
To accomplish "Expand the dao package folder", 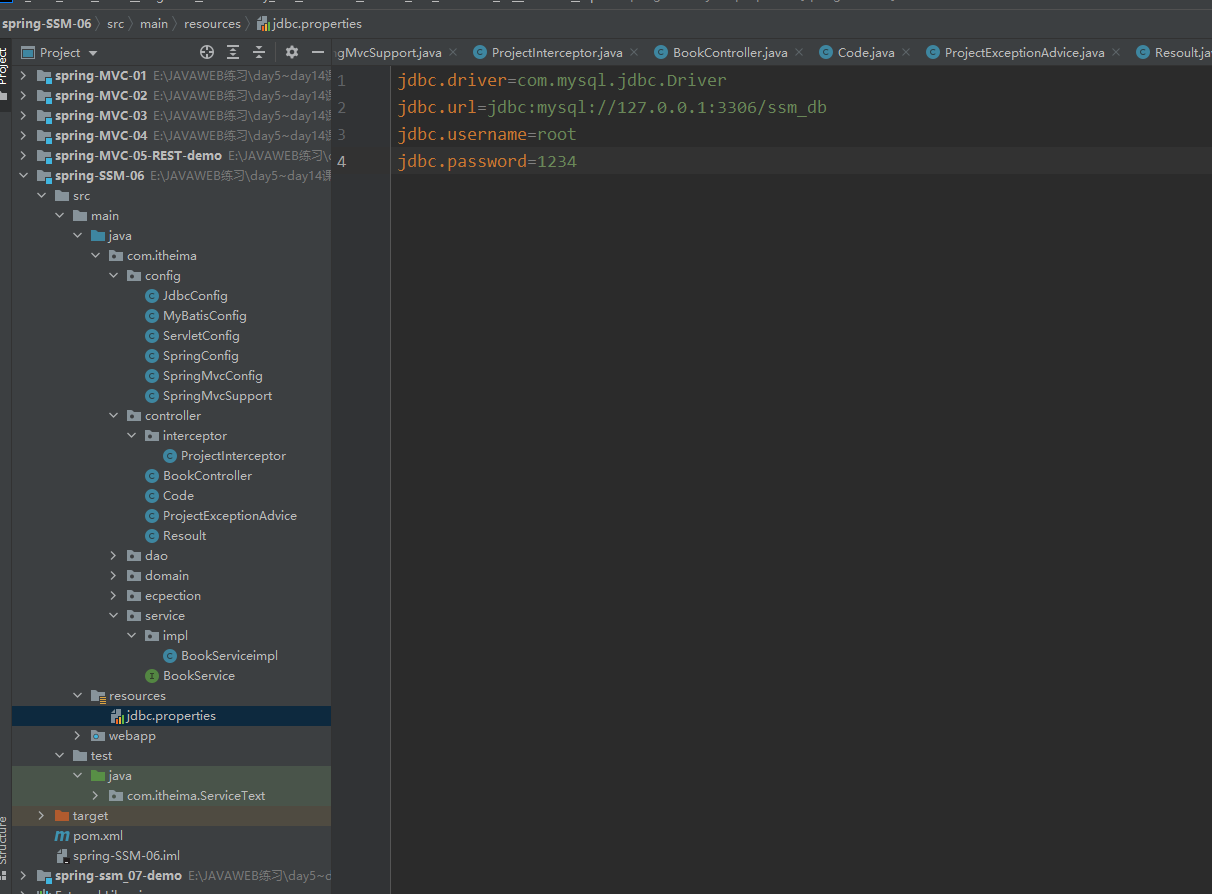I will (x=114, y=556).
